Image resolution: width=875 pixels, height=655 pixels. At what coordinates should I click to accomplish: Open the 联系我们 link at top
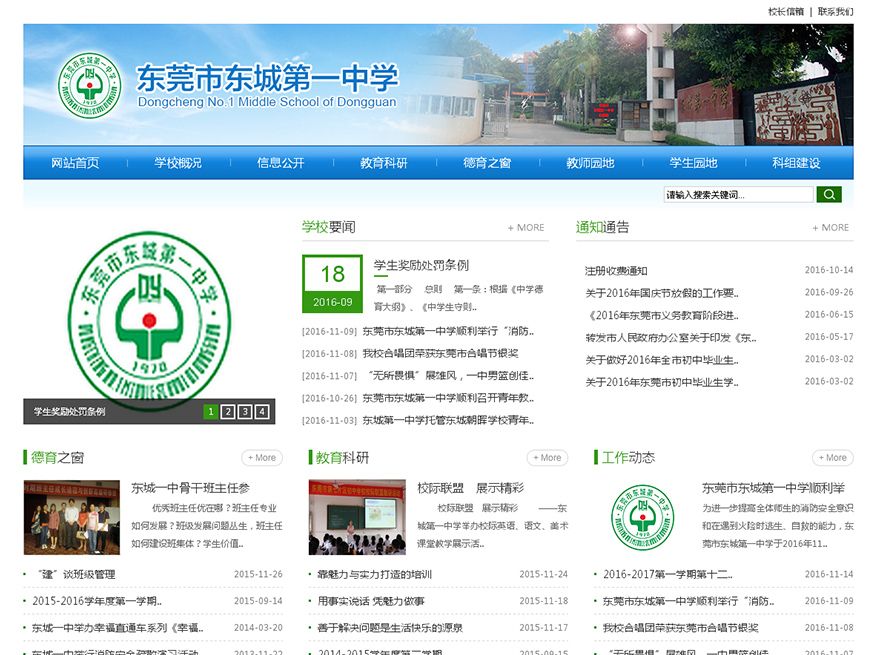coord(835,11)
